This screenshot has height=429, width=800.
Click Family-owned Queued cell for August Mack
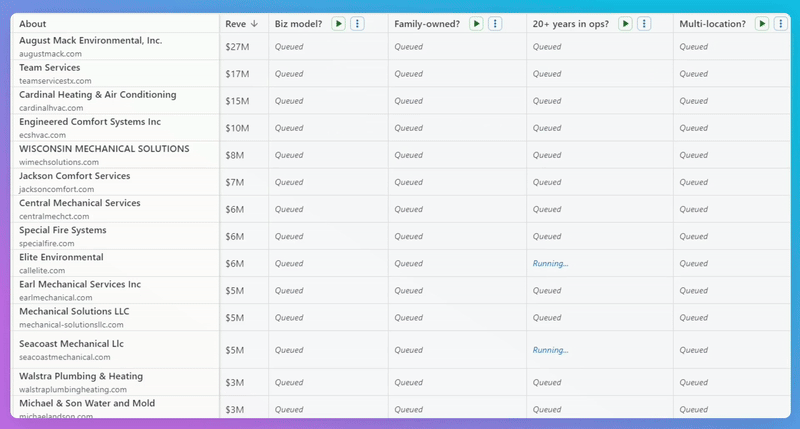(457, 46)
